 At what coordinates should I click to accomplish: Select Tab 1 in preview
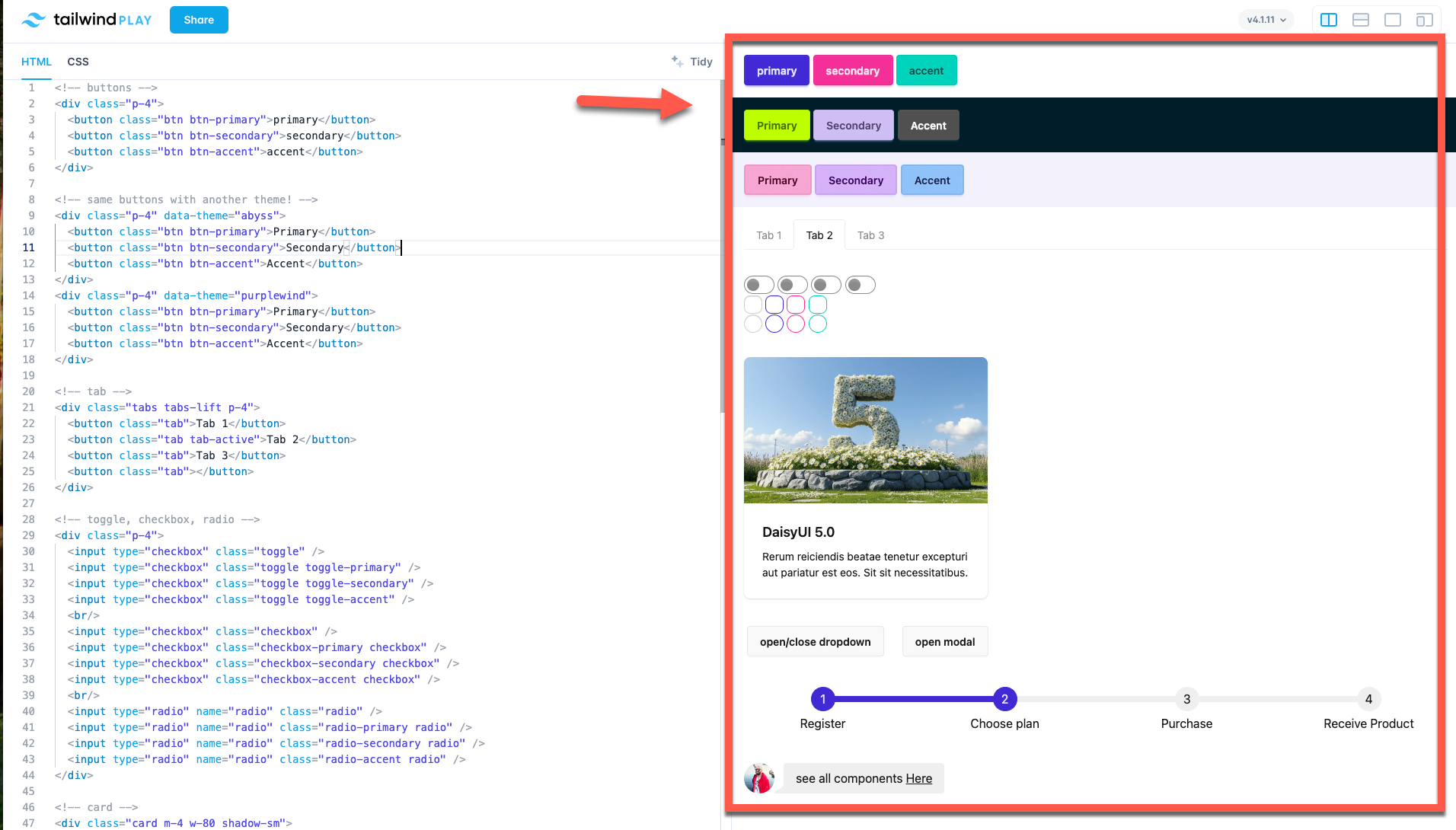pos(768,235)
